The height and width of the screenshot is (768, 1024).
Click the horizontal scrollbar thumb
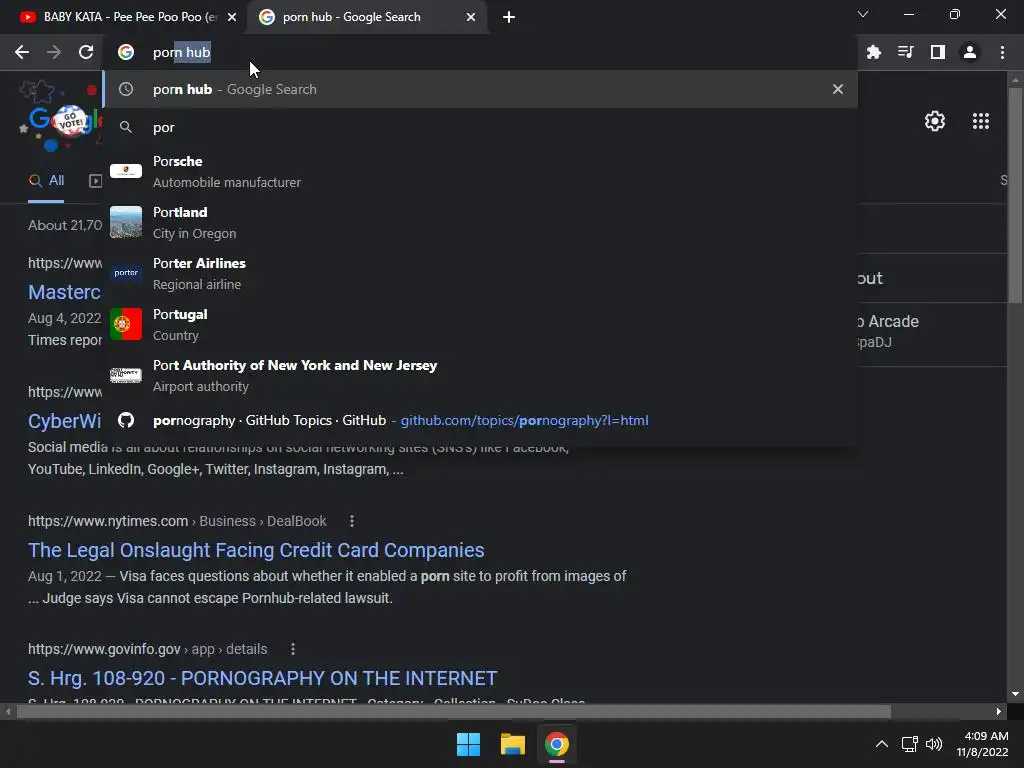tap(453, 711)
